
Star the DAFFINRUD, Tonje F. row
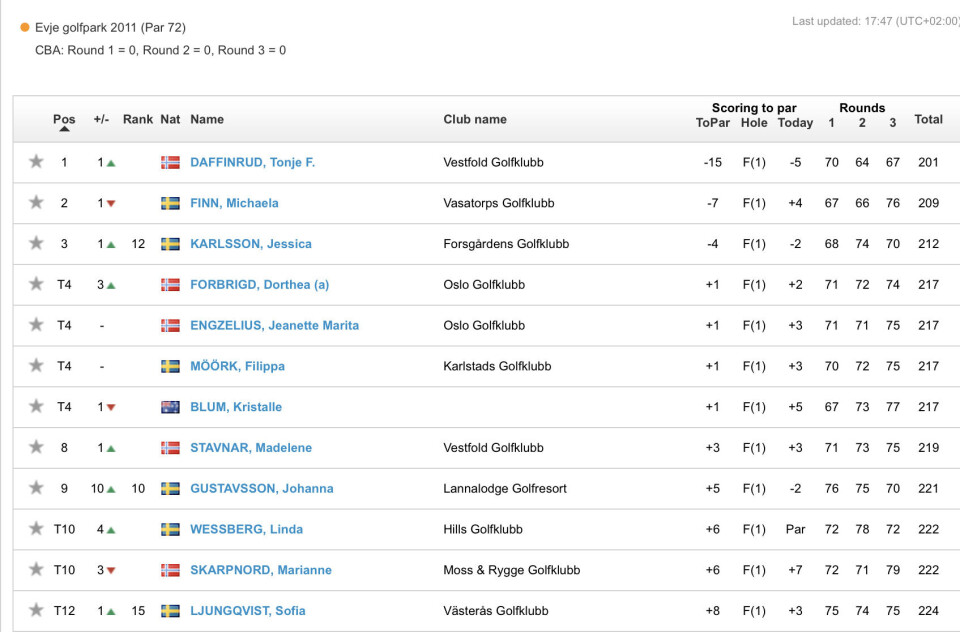[36, 162]
